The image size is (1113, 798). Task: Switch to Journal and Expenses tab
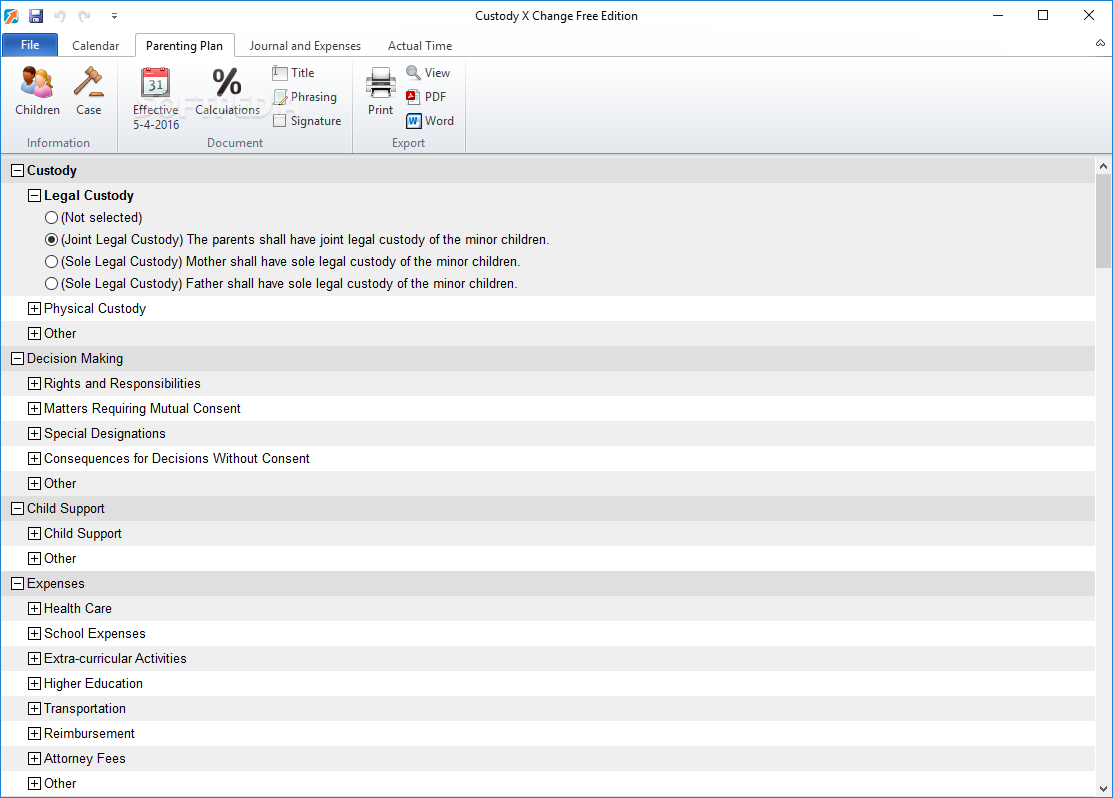point(305,45)
